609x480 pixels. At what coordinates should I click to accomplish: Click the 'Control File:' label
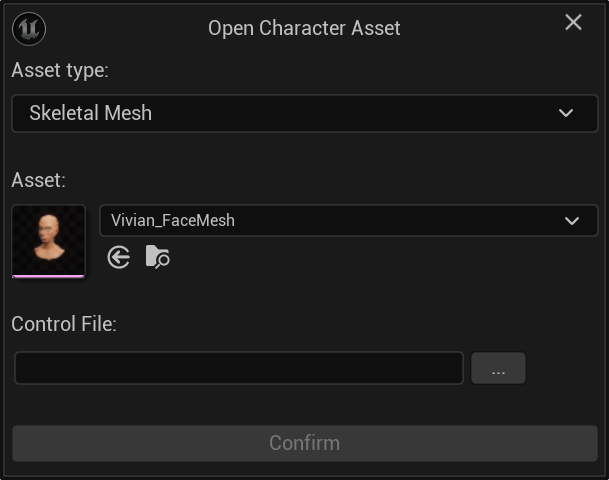coord(64,324)
